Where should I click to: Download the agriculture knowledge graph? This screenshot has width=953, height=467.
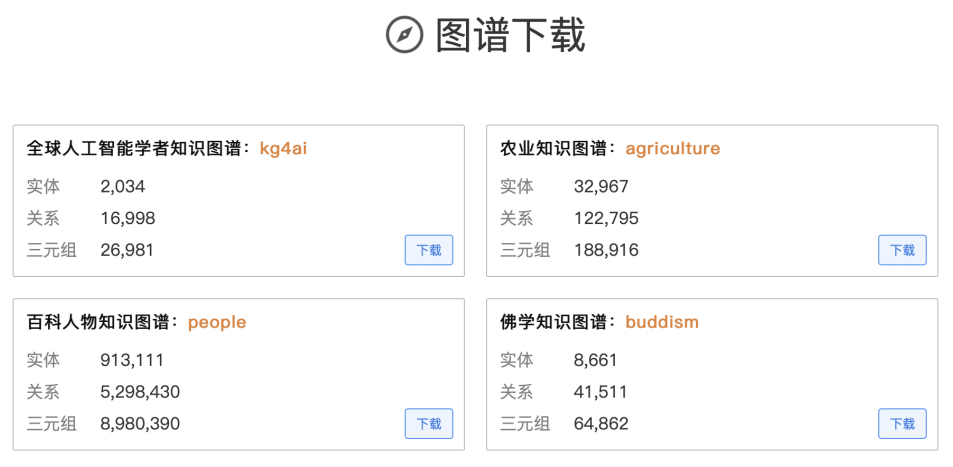(902, 250)
